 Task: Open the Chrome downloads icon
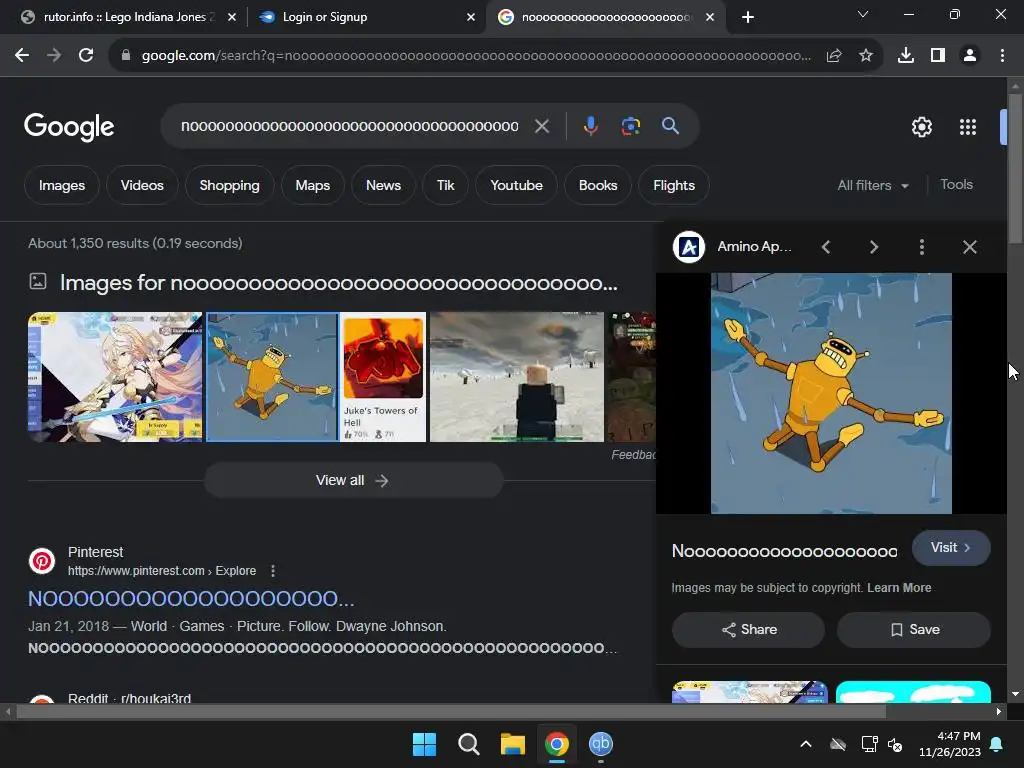[x=905, y=56]
